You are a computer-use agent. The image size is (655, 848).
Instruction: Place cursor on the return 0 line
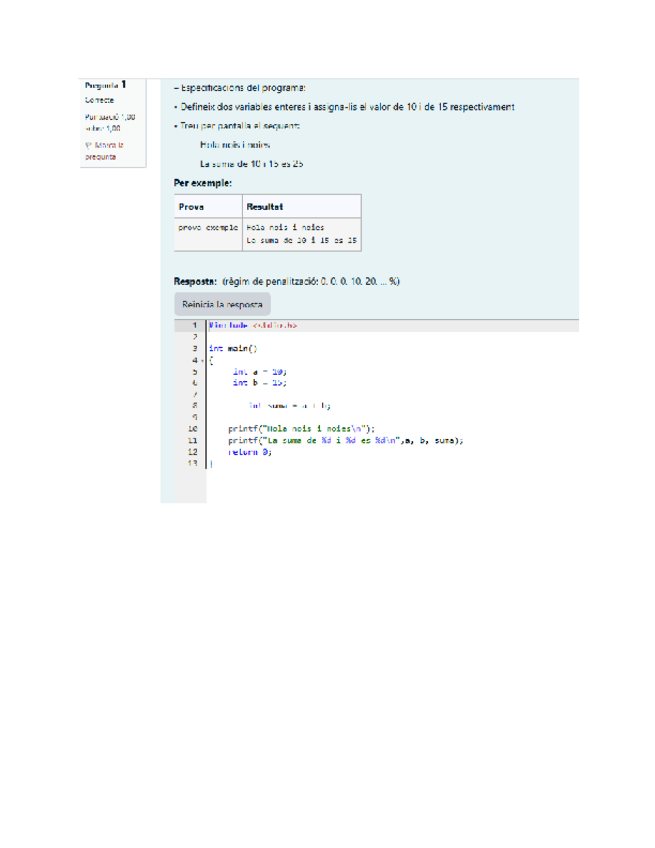pyautogui.click(x=249, y=451)
